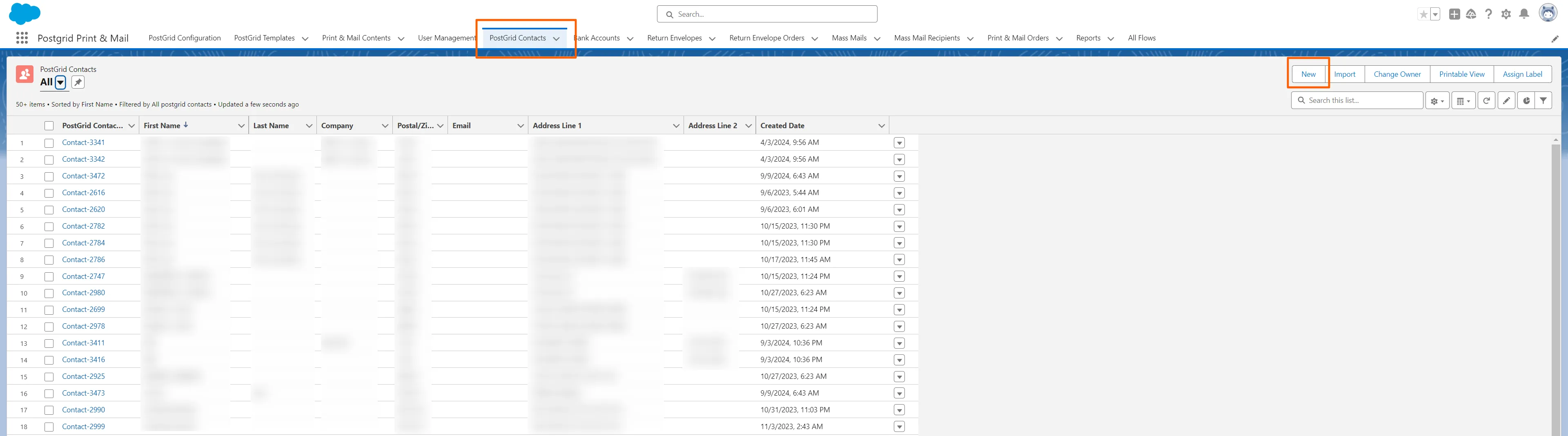
Task: Open the Setup gear in header
Action: [1506, 14]
